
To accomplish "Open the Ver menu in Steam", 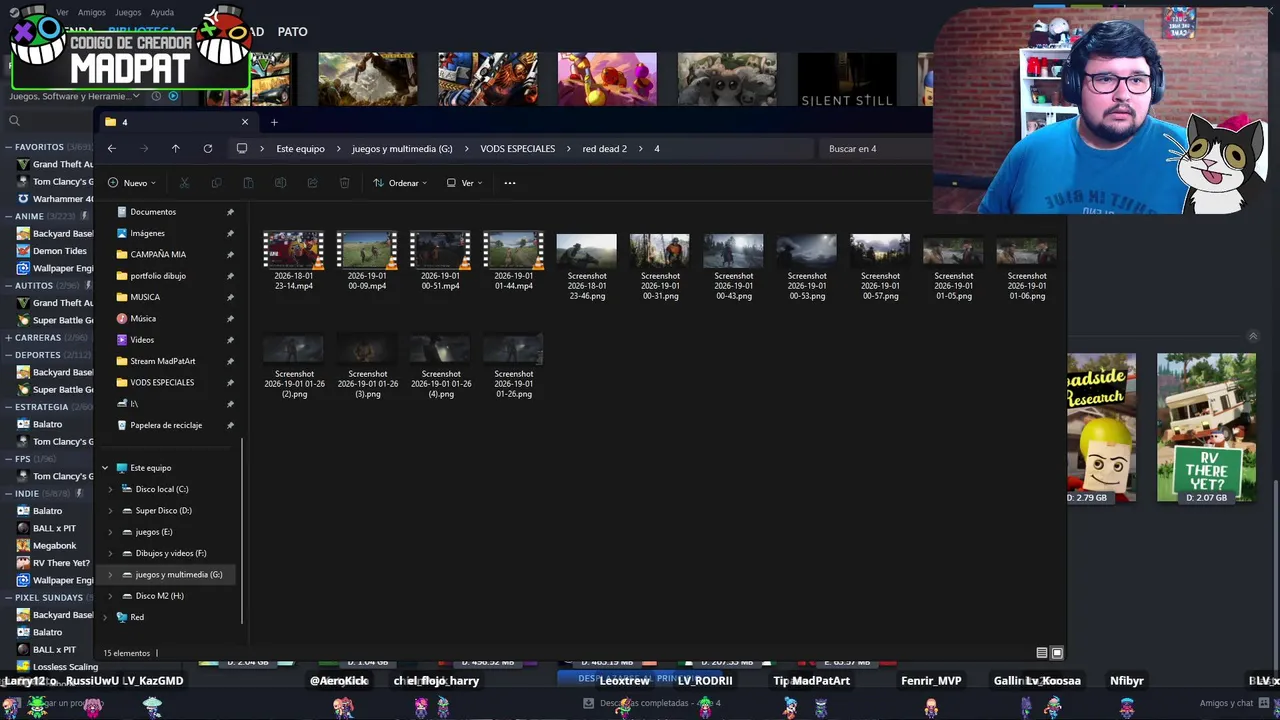I will tap(62, 12).
